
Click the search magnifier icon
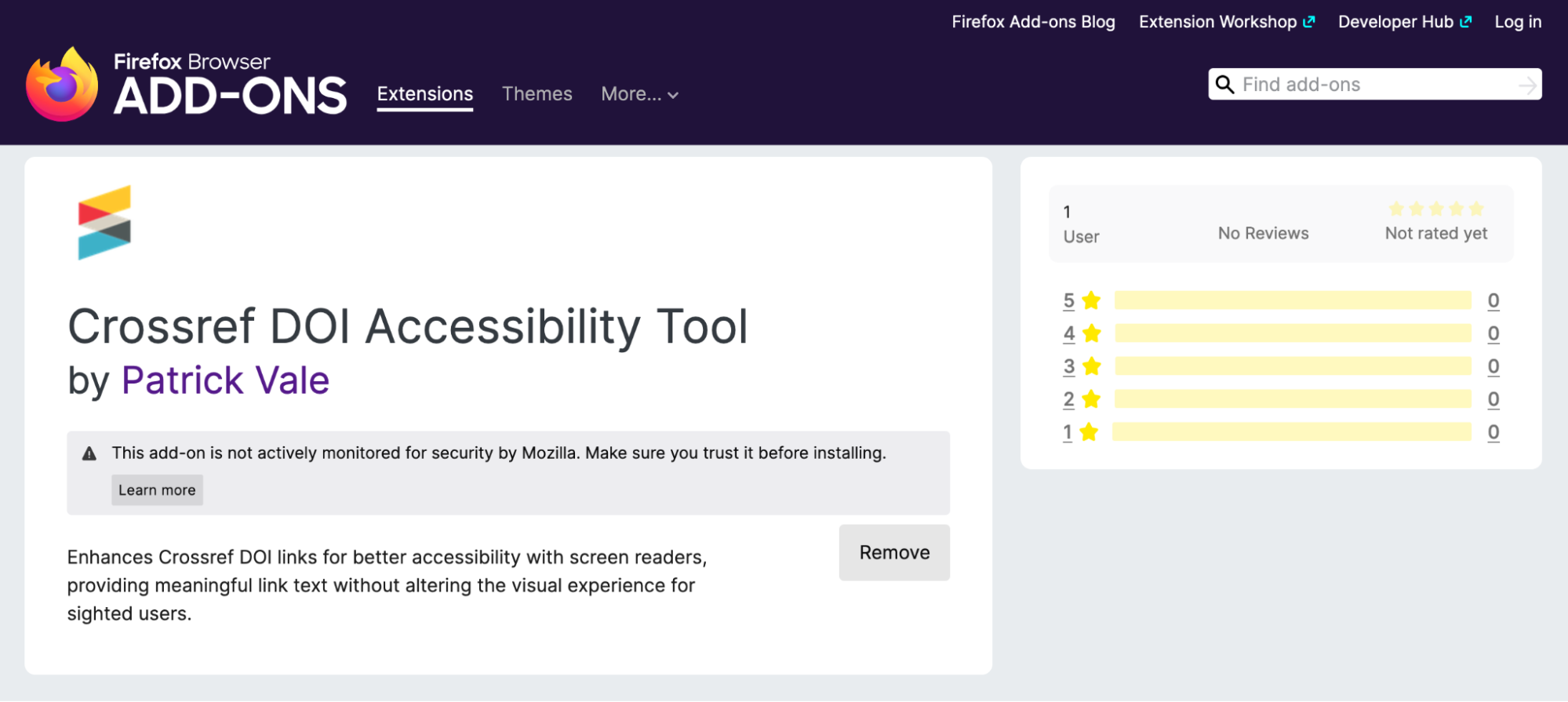(1224, 85)
